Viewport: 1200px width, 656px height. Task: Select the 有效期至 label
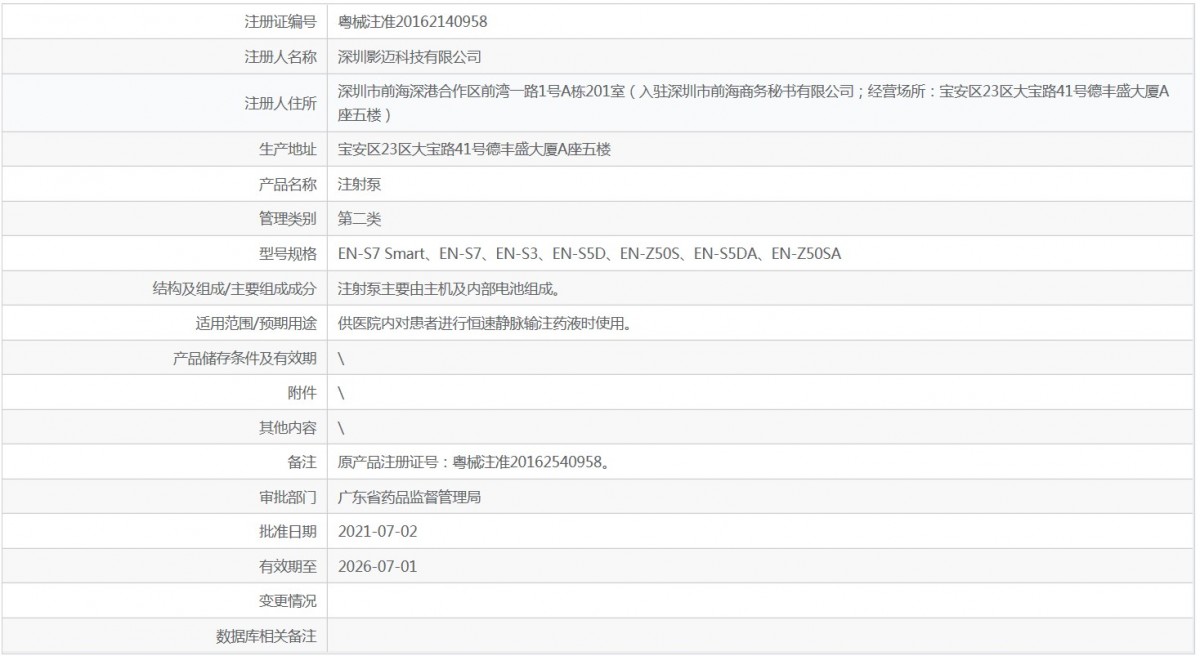pyautogui.click(x=288, y=566)
